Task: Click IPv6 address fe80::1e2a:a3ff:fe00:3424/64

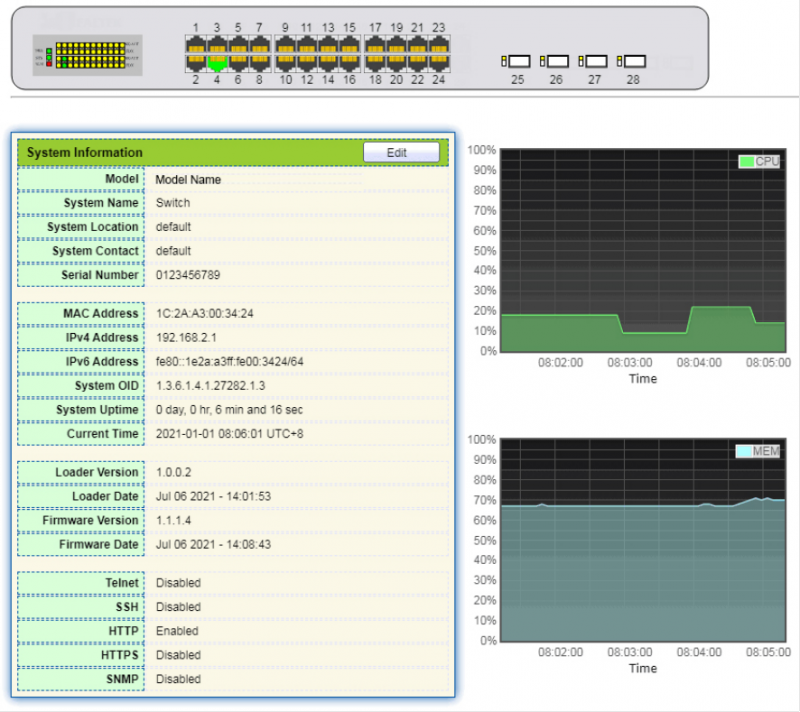Action: point(230,362)
